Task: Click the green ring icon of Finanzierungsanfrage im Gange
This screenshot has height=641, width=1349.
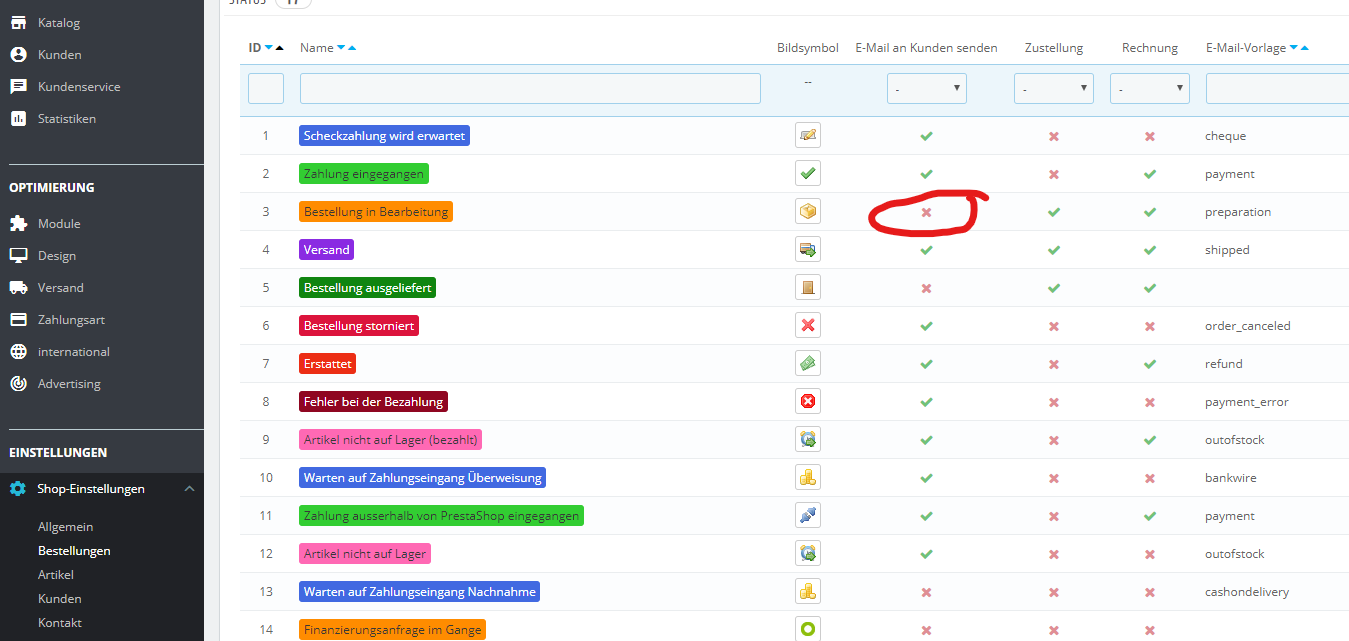Action: pos(808,629)
